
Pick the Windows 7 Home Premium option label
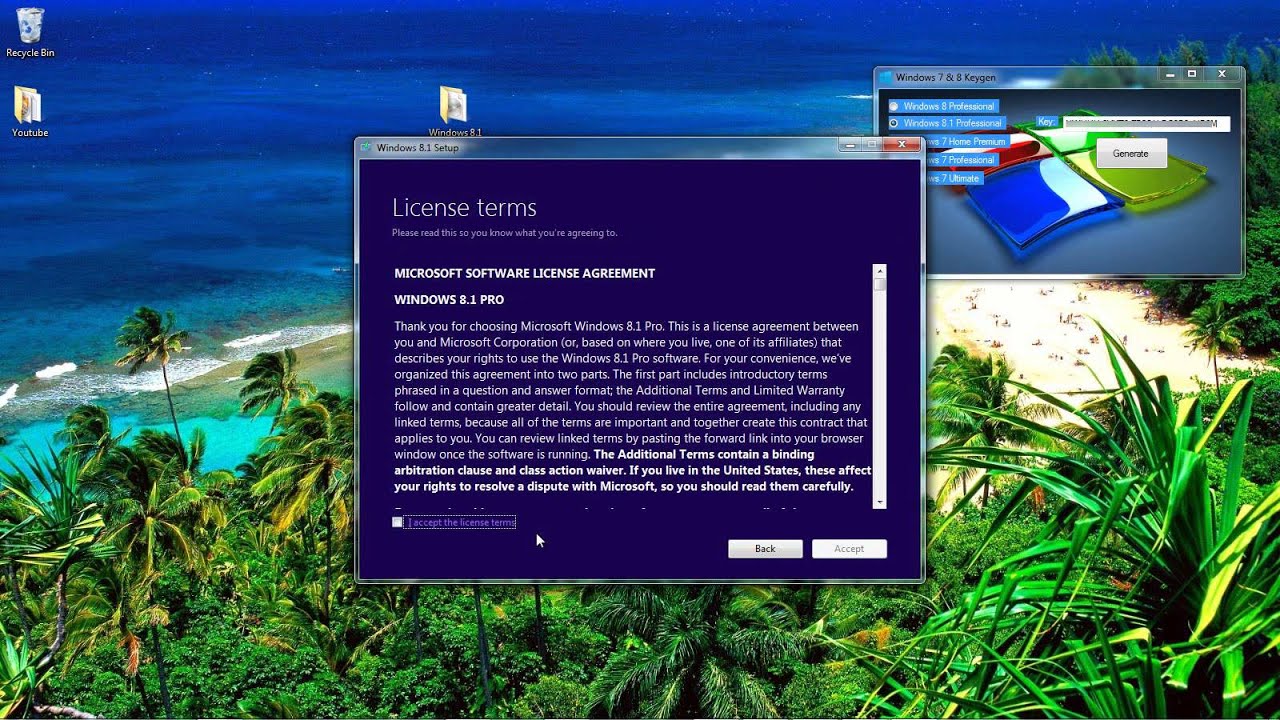(x=966, y=142)
